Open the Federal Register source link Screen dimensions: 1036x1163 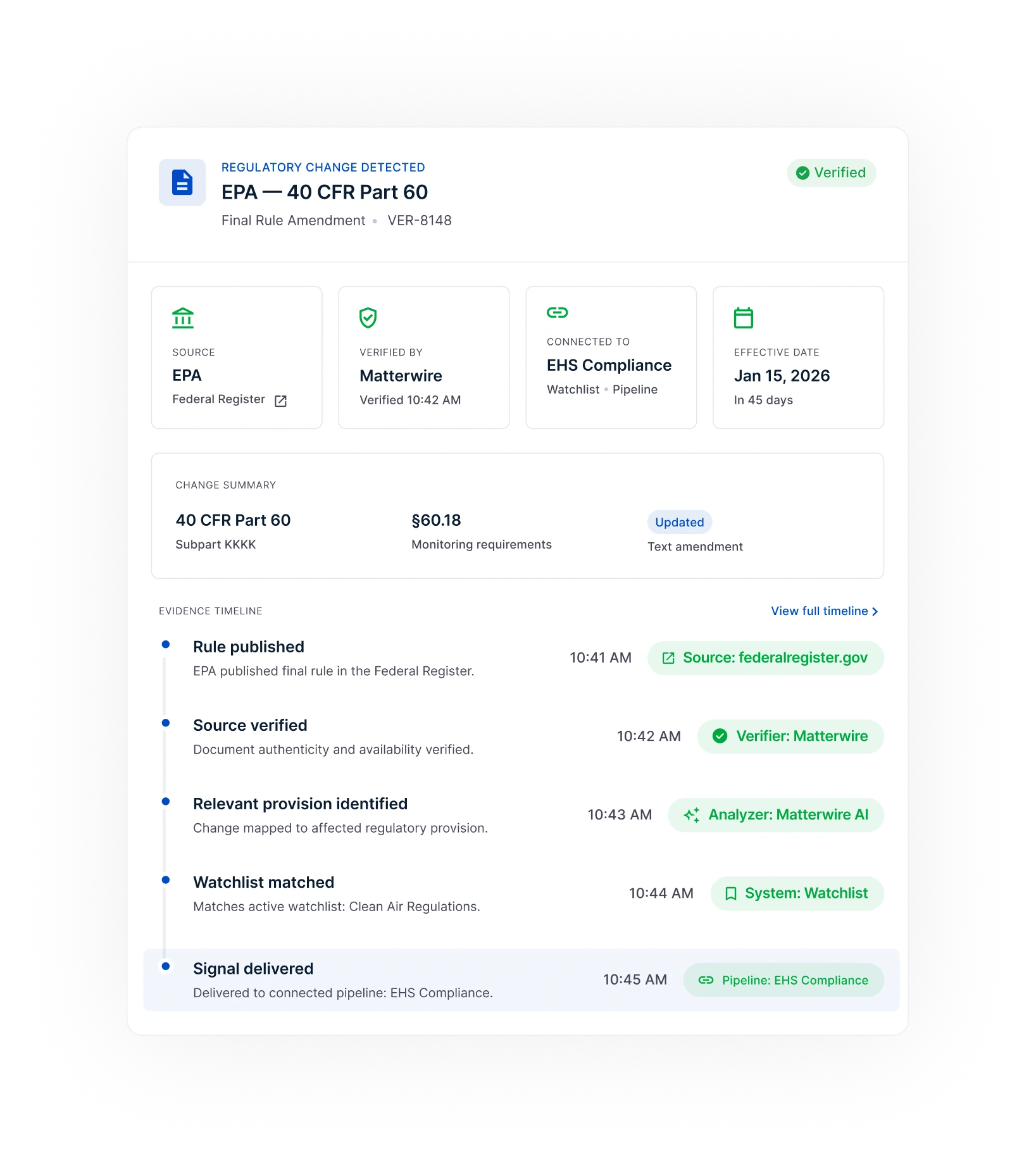pos(218,399)
